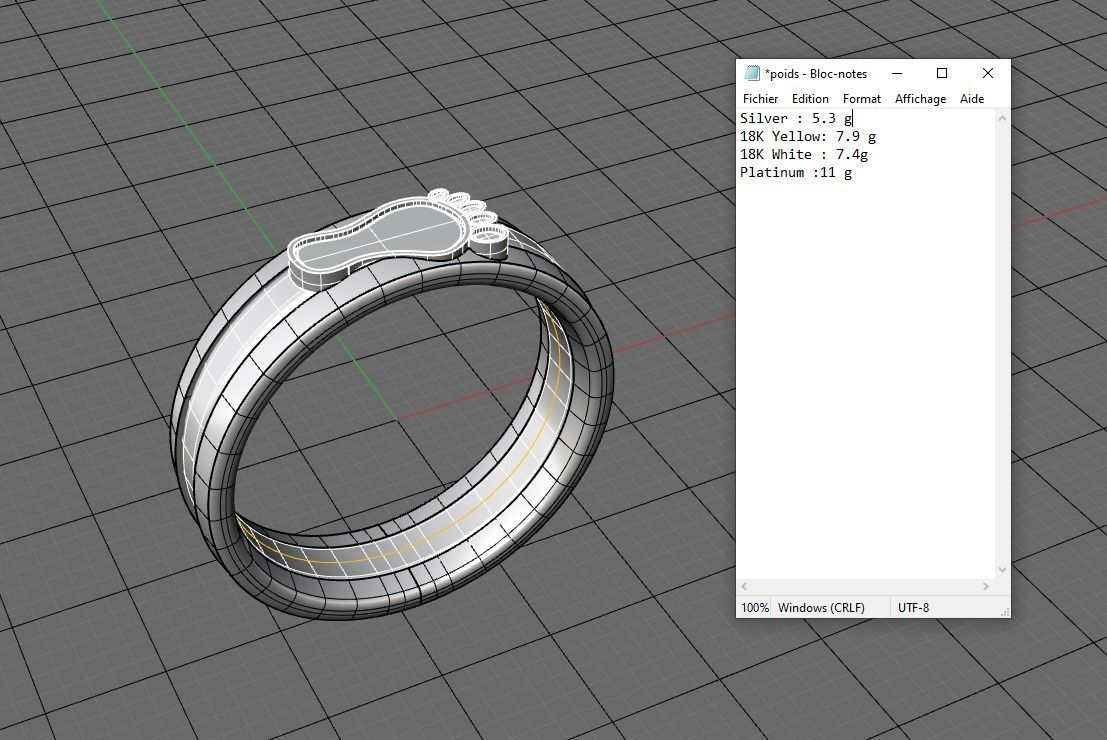Image resolution: width=1107 pixels, height=740 pixels.
Task: Click the window resize grip corner
Action: tap(1005, 611)
